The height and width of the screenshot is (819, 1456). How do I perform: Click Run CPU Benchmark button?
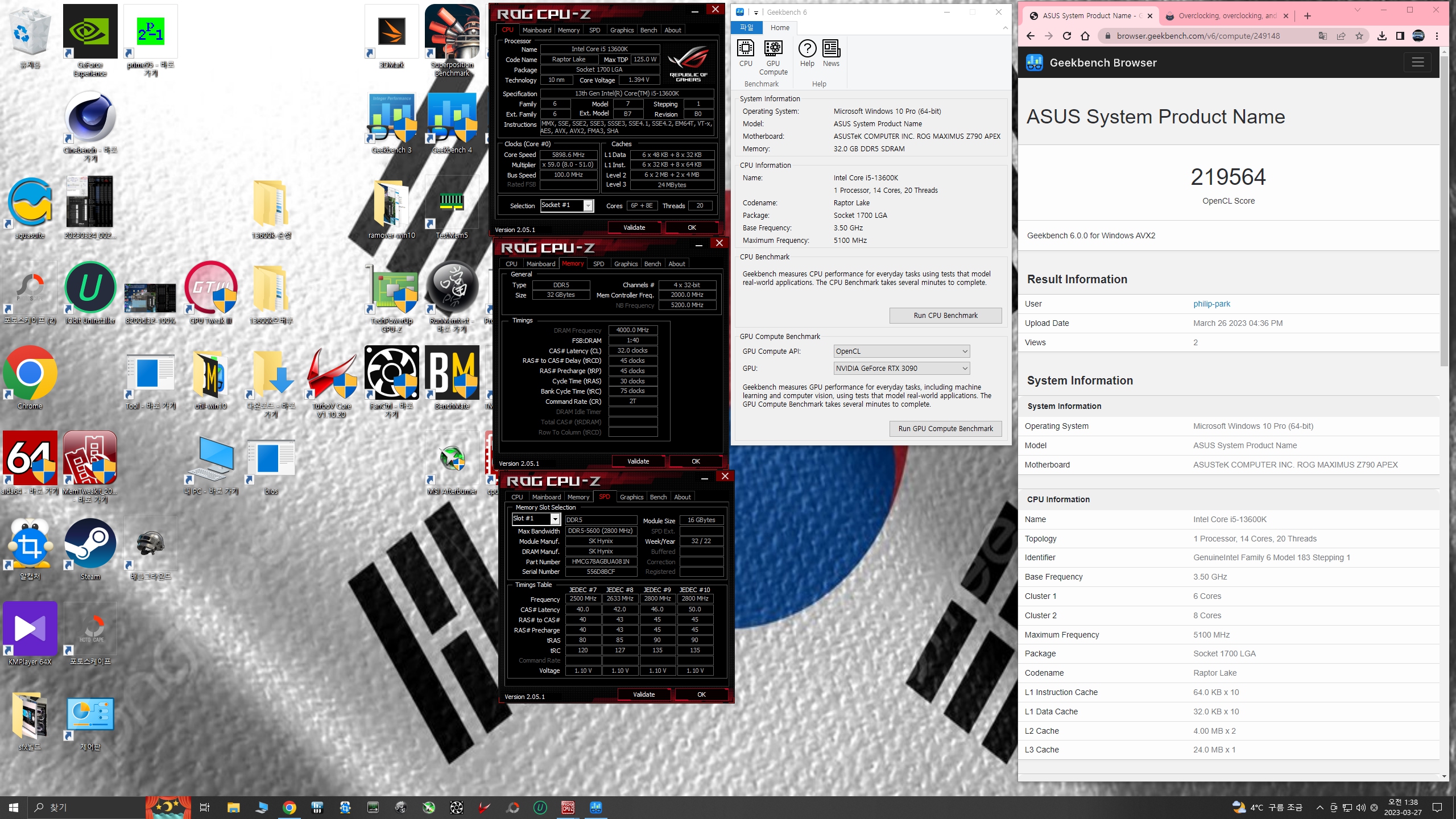tap(945, 316)
